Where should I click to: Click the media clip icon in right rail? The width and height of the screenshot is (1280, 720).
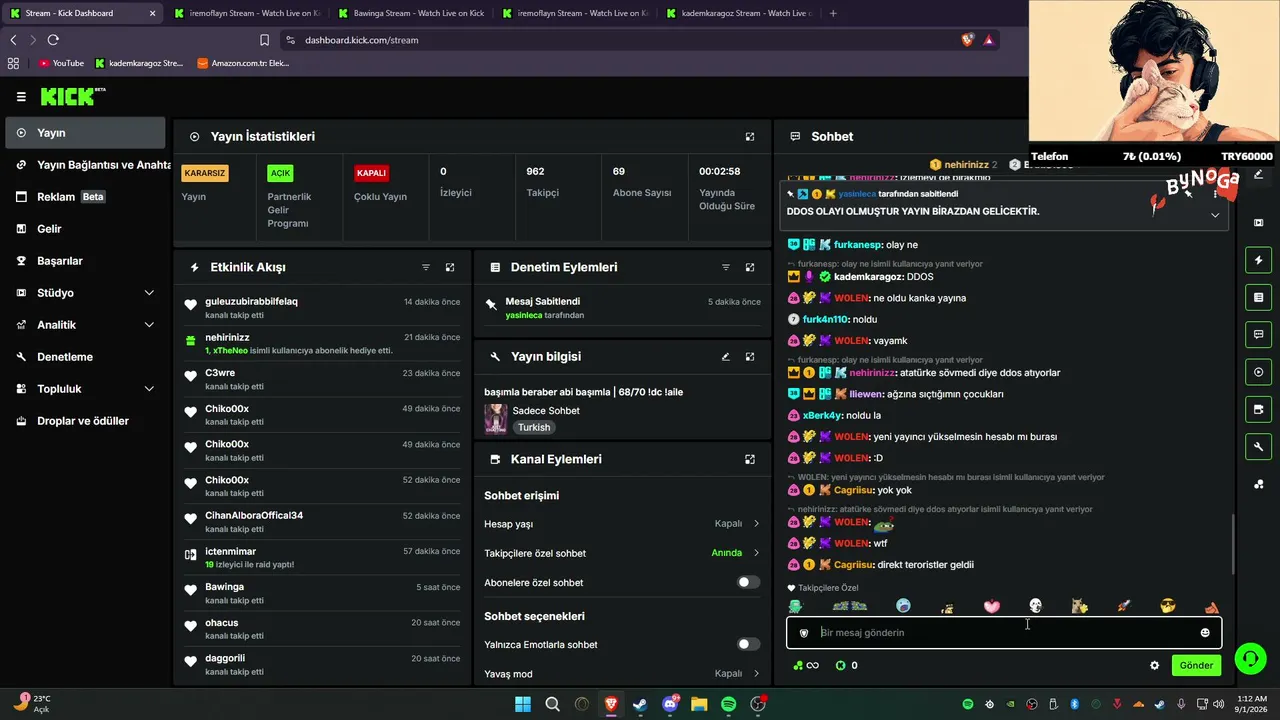[1258, 222]
